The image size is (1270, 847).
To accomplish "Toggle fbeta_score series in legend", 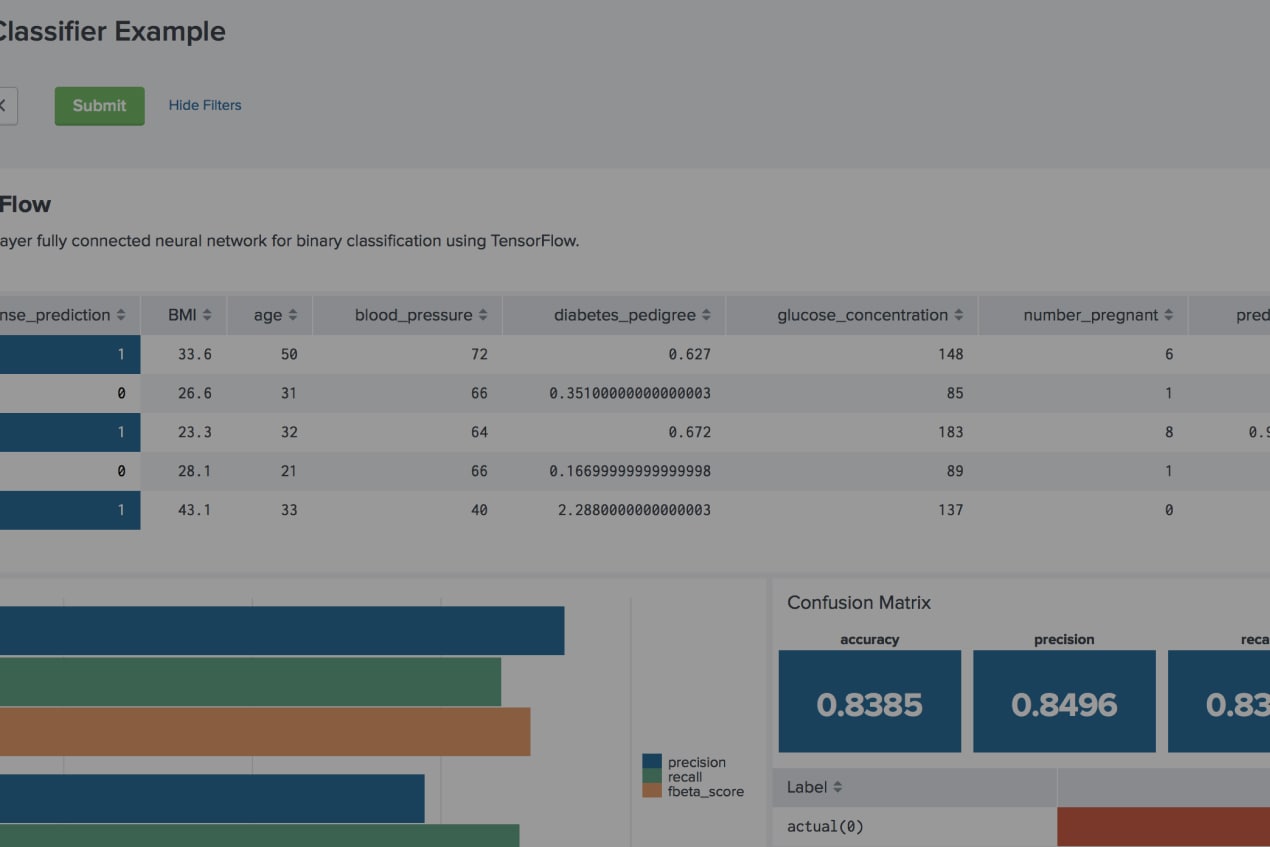I will [705, 791].
